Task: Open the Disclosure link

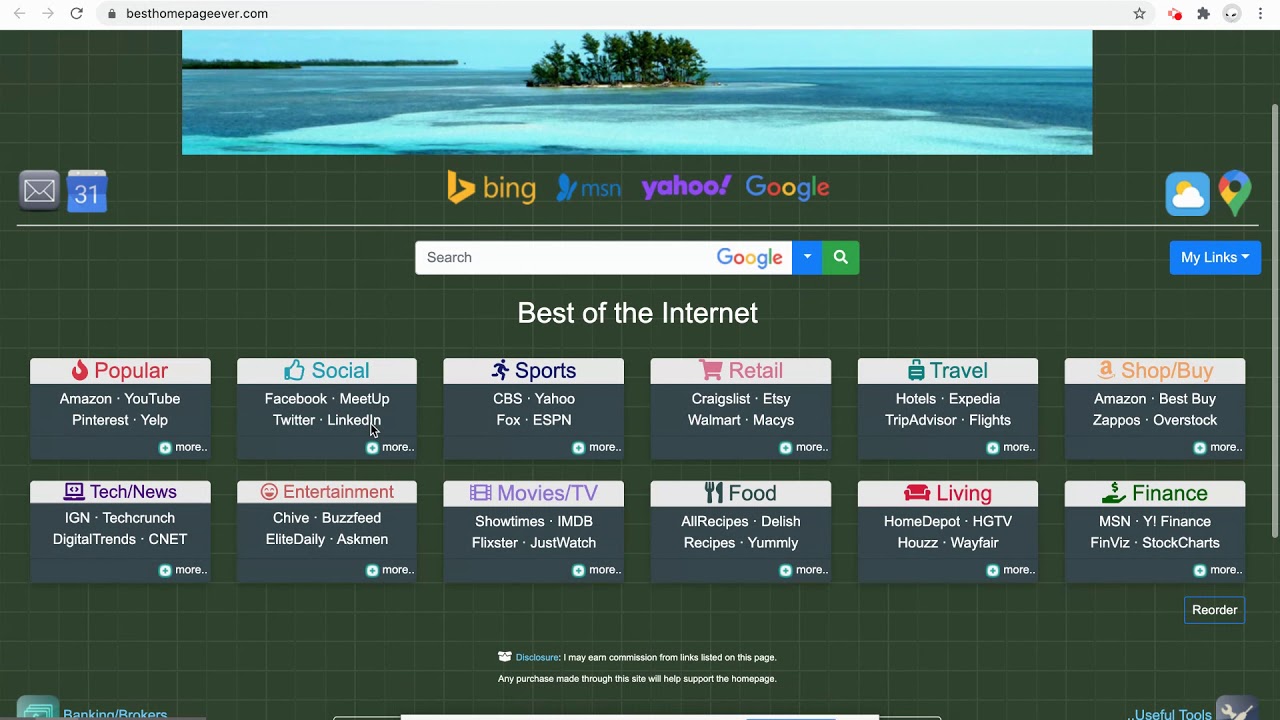Action: coord(537,657)
